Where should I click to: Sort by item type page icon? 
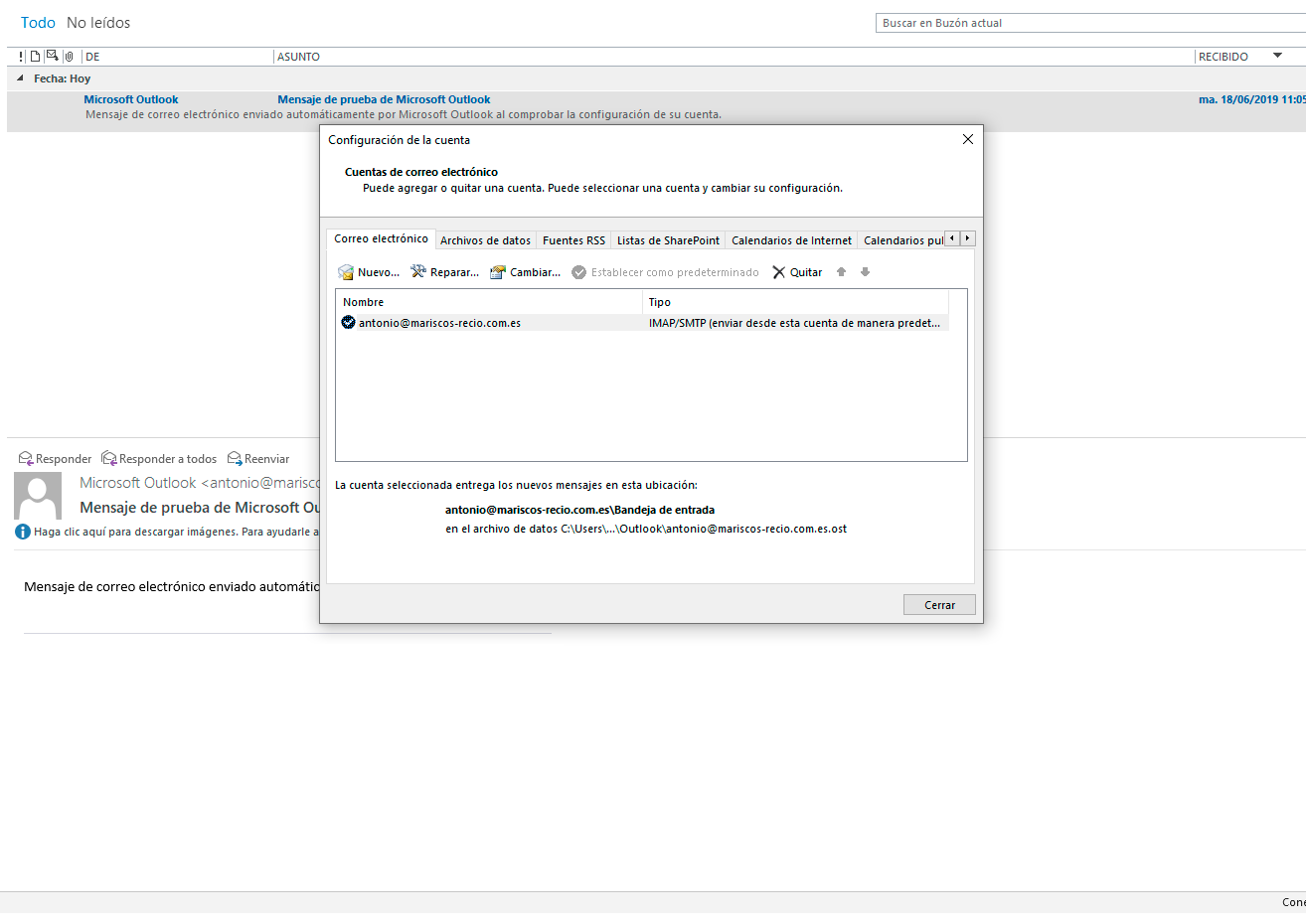pos(35,57)
